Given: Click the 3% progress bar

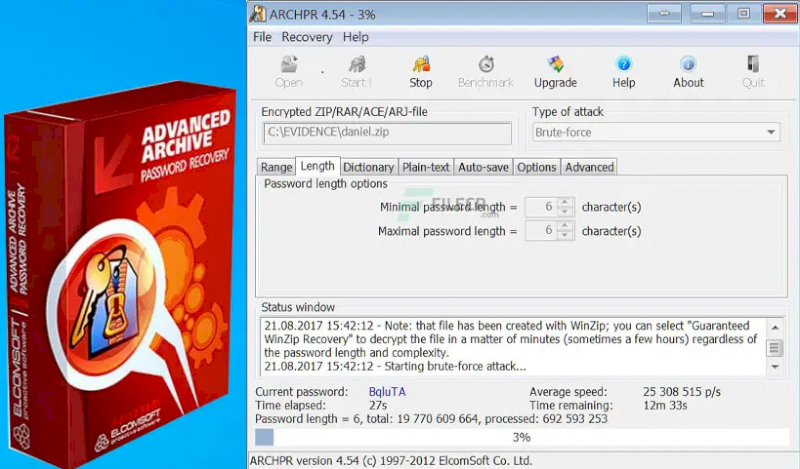Looking at the screenshot, I should tap(521, 437).
